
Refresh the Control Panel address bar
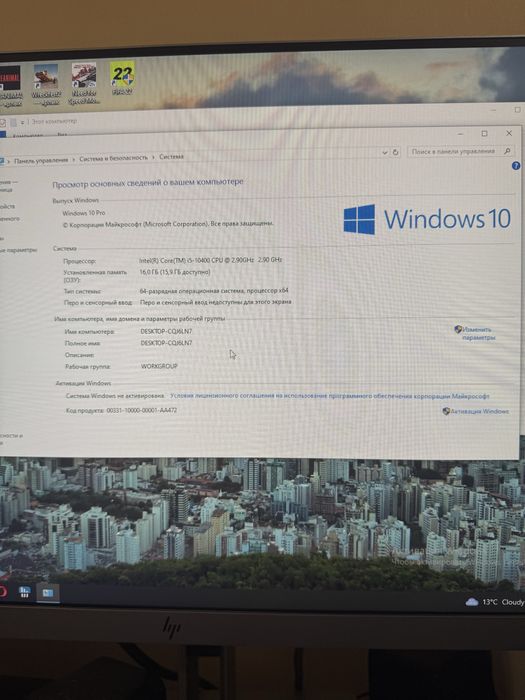coord(395,152)
